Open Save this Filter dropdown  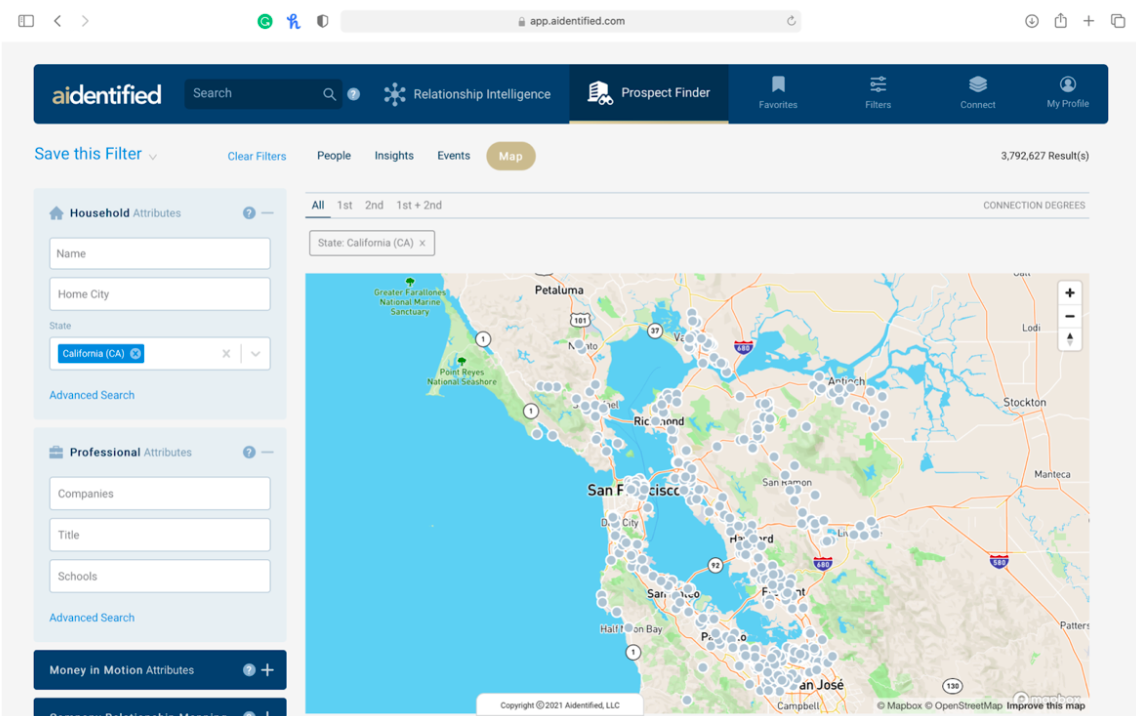tap(153, 156)
